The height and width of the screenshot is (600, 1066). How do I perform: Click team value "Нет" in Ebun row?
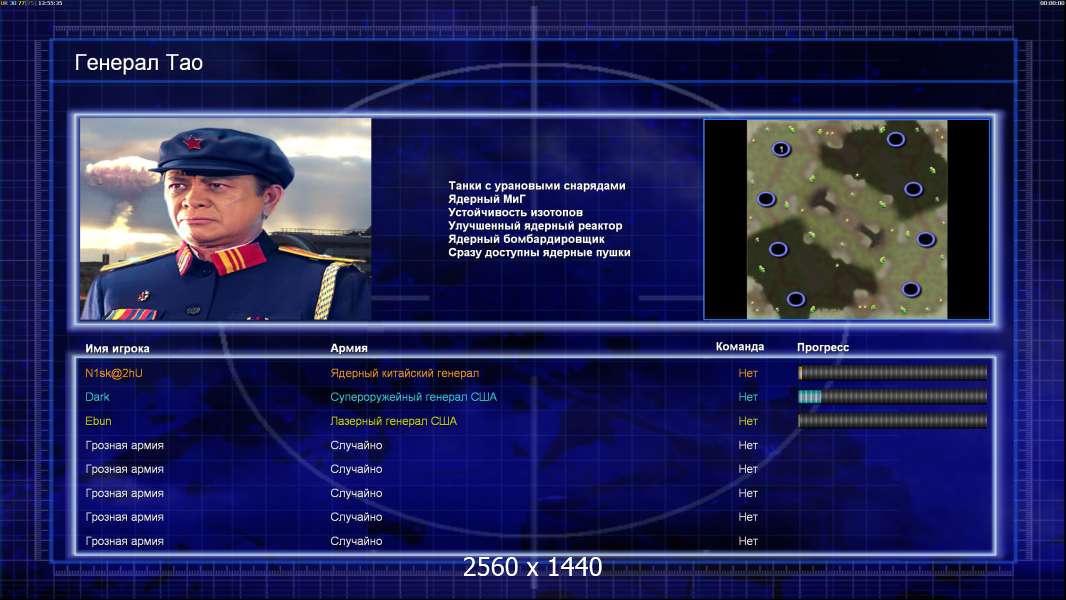[x=748, y=421]
